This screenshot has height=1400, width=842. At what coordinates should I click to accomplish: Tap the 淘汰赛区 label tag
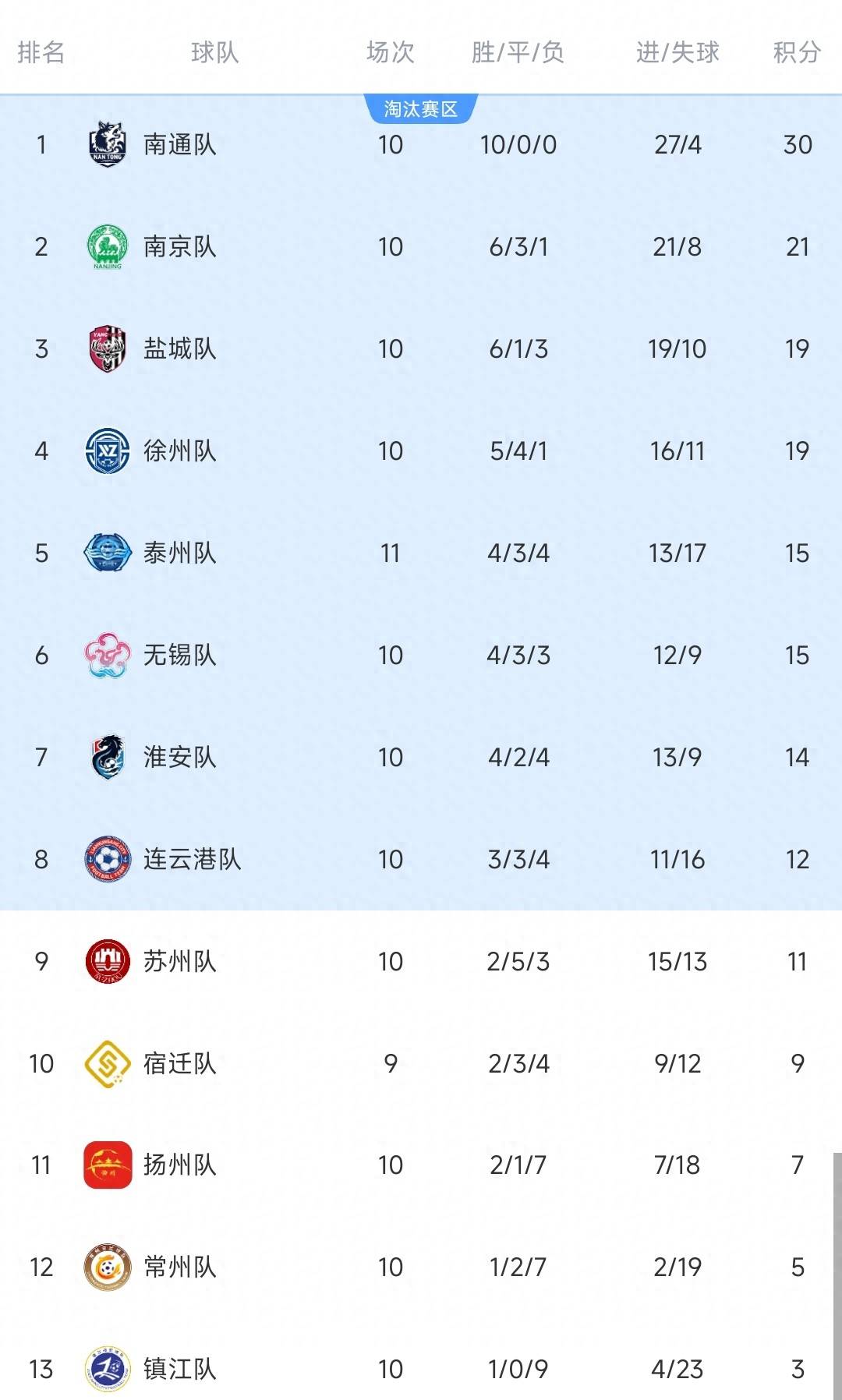tap(421, 109)
